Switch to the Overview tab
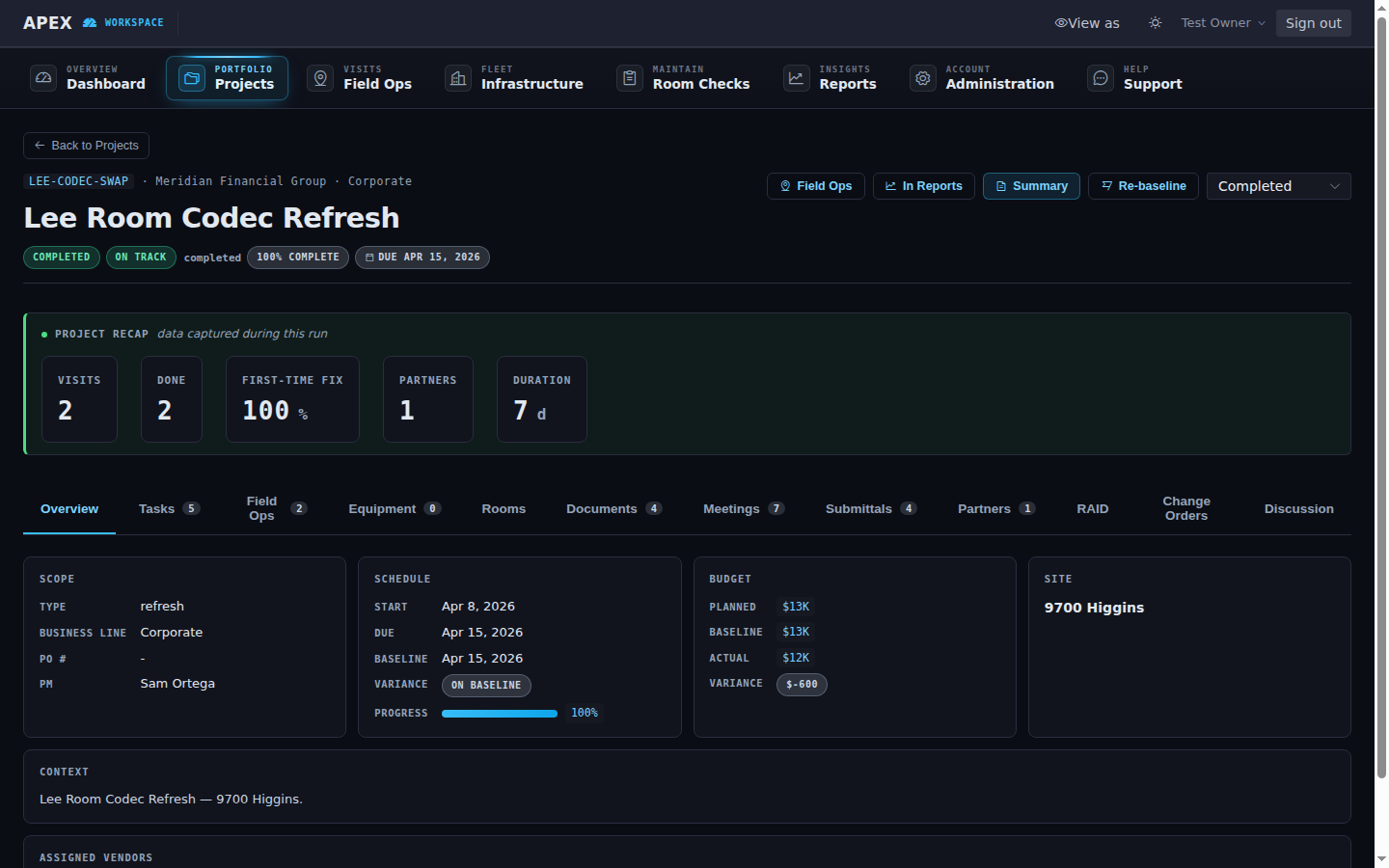The height and width of the screenshot is (868, 1389). pyautogui.click(x=69, y=509)
